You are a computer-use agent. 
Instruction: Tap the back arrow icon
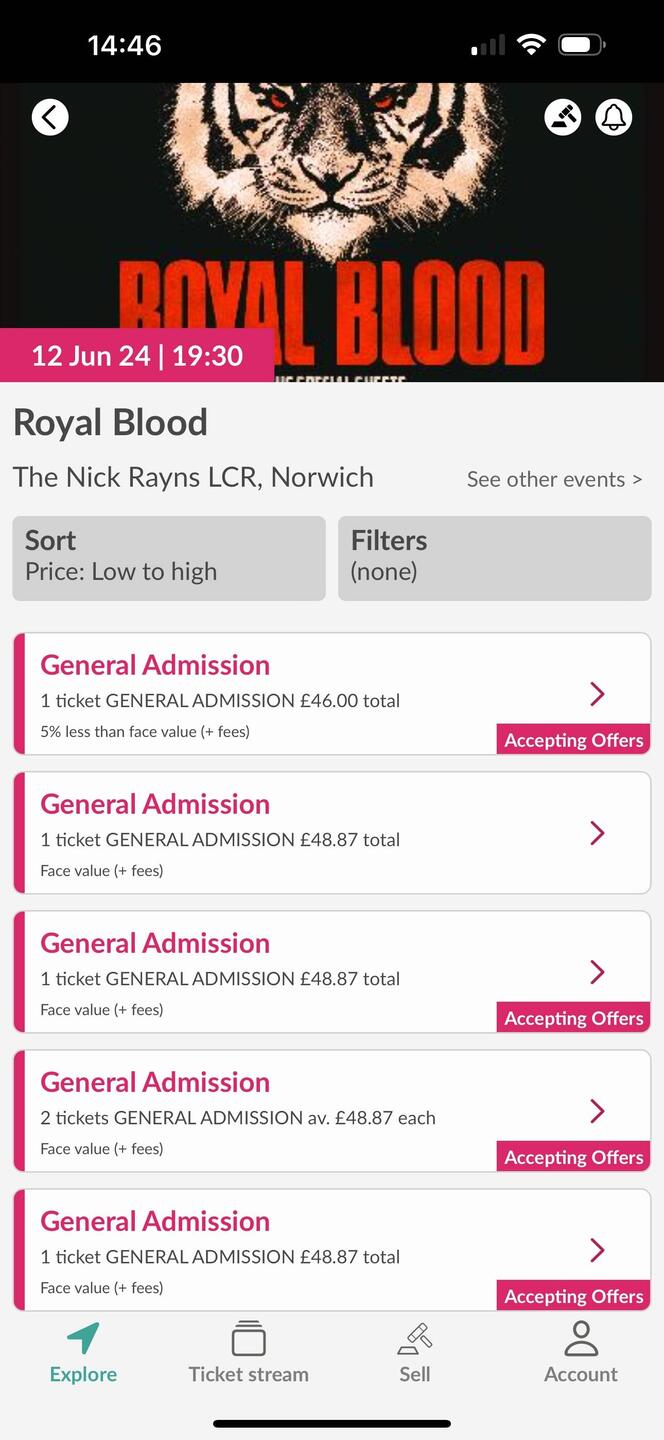click(50, 117)
